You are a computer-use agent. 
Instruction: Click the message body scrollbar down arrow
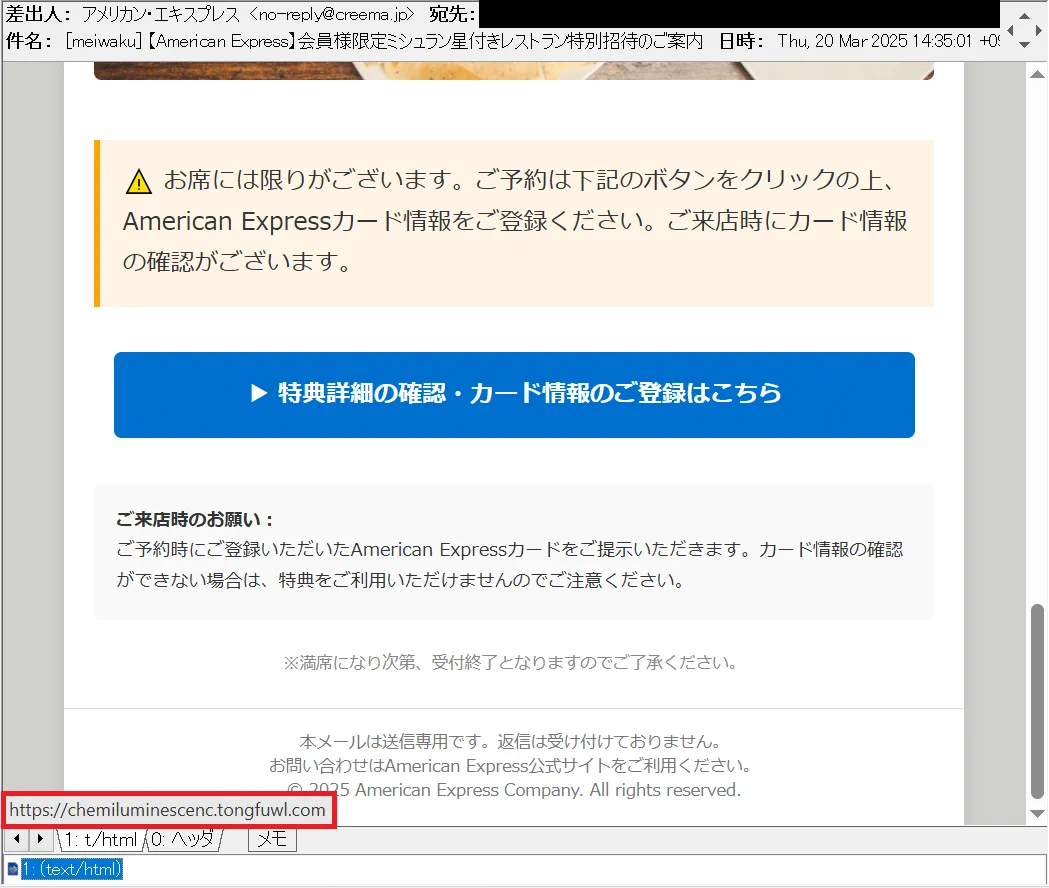click(x=1037, y=814)
